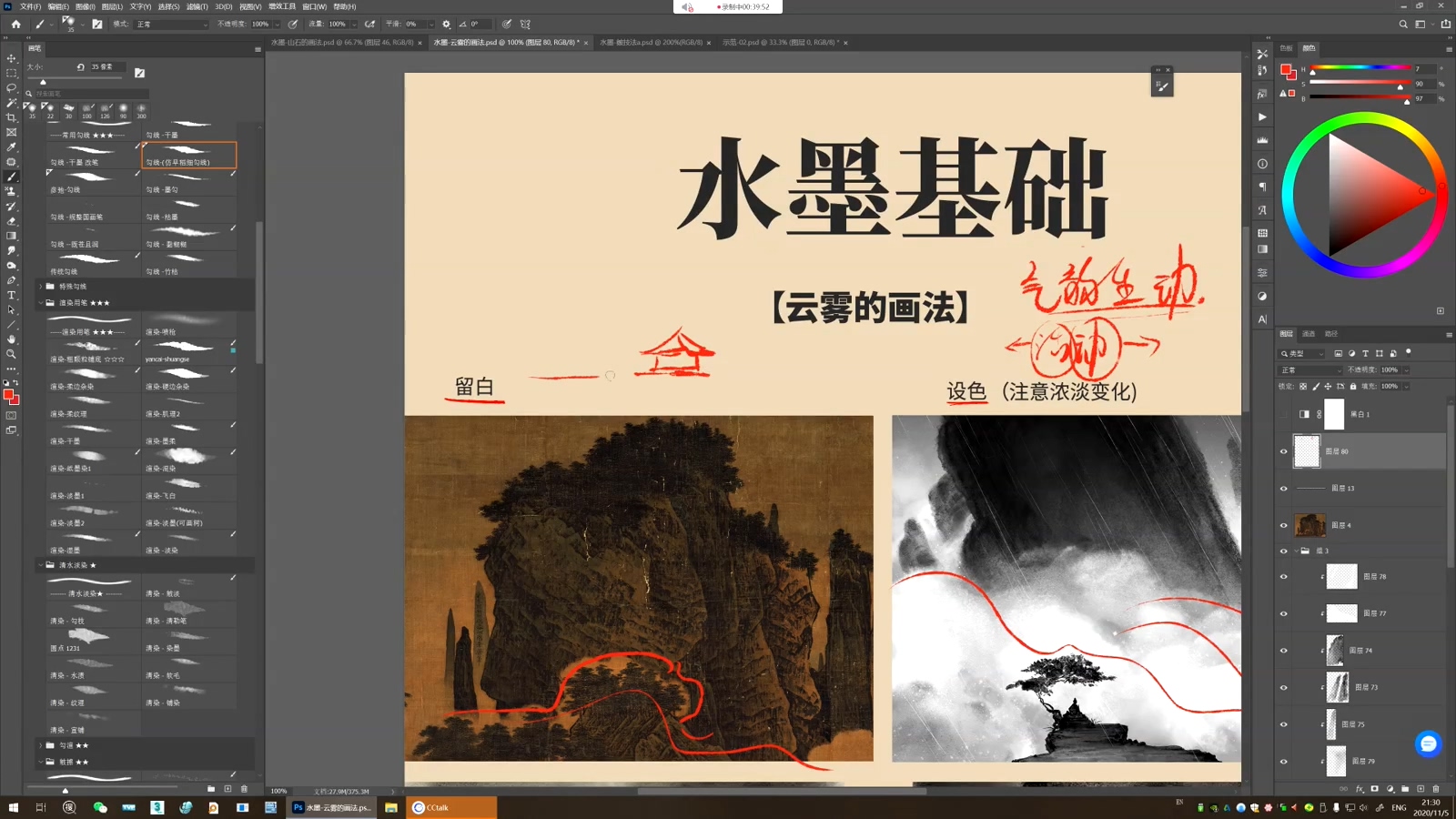Select the Type tool
The width and height of the screenshot is (1456, 819).
click(x=11, y=295)
